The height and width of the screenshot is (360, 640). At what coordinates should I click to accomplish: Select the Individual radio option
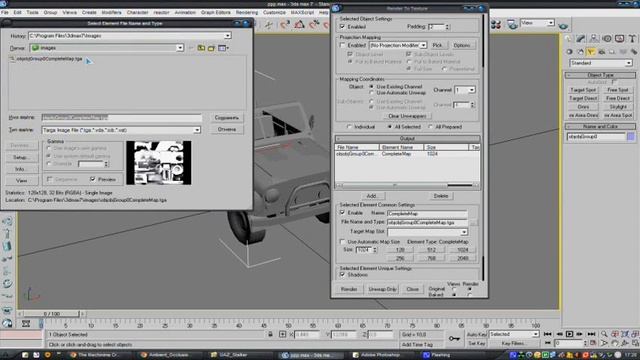tap(349, 127)
